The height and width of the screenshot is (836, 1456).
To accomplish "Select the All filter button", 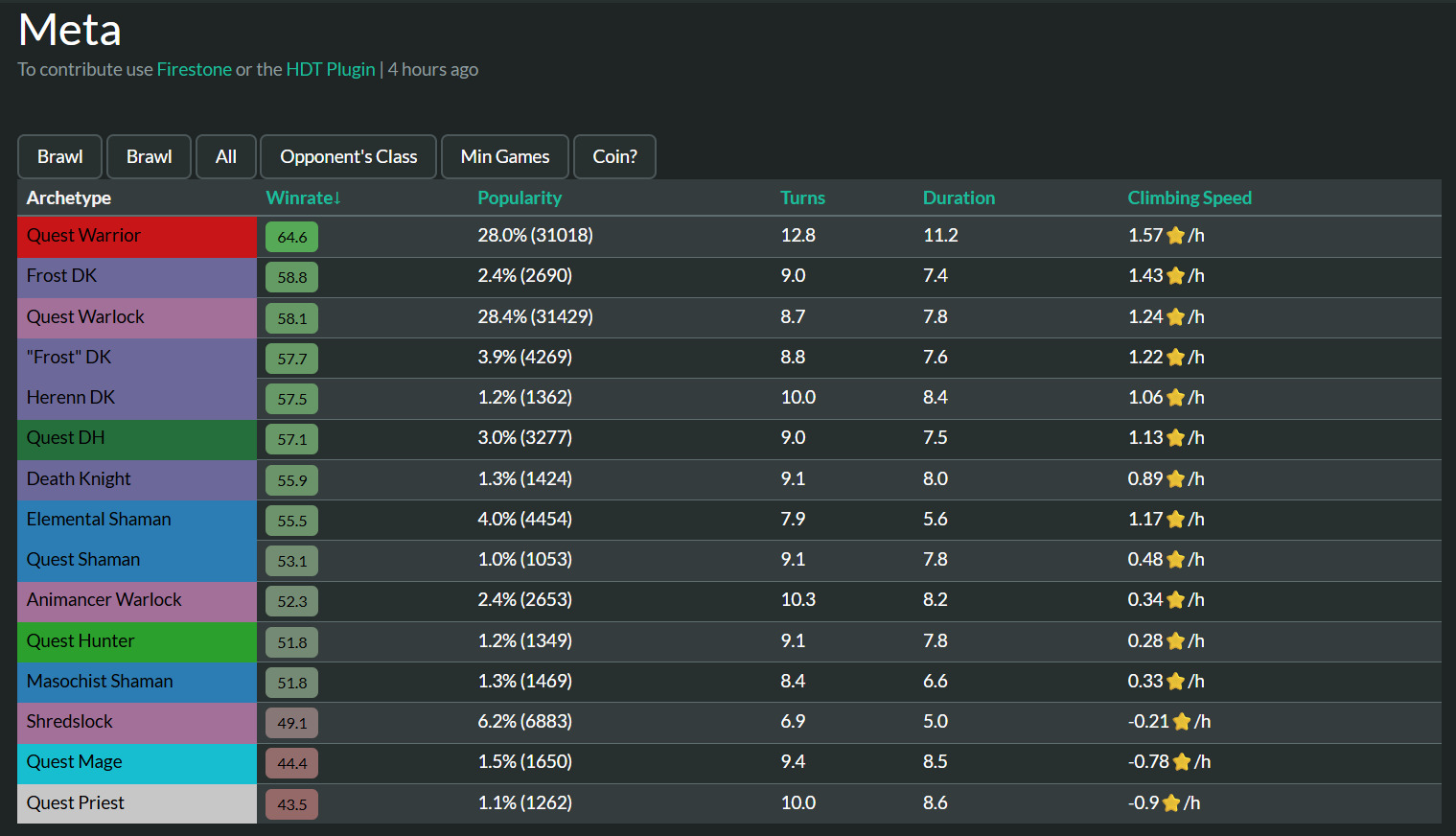I will [226, 156].
